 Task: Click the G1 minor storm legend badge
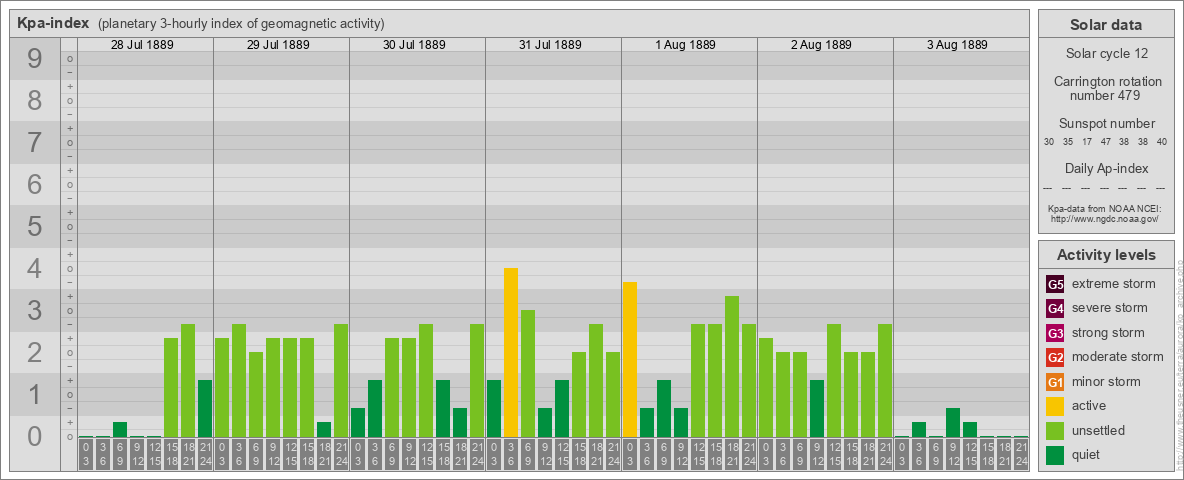coord(1056,382)
